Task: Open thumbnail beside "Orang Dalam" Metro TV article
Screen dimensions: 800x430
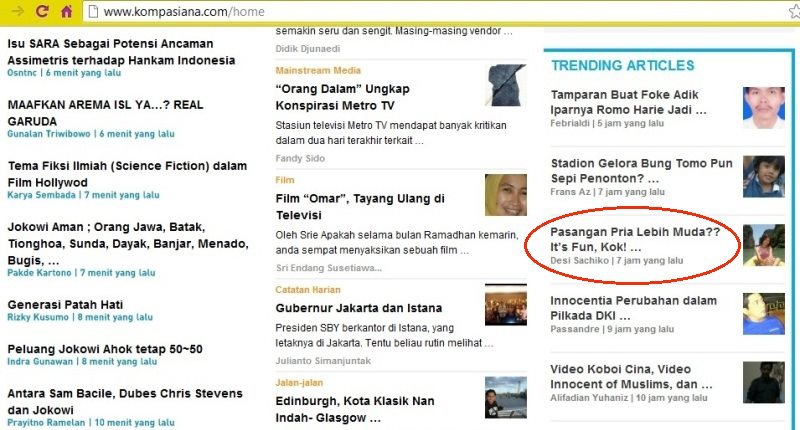Action: 506,85
